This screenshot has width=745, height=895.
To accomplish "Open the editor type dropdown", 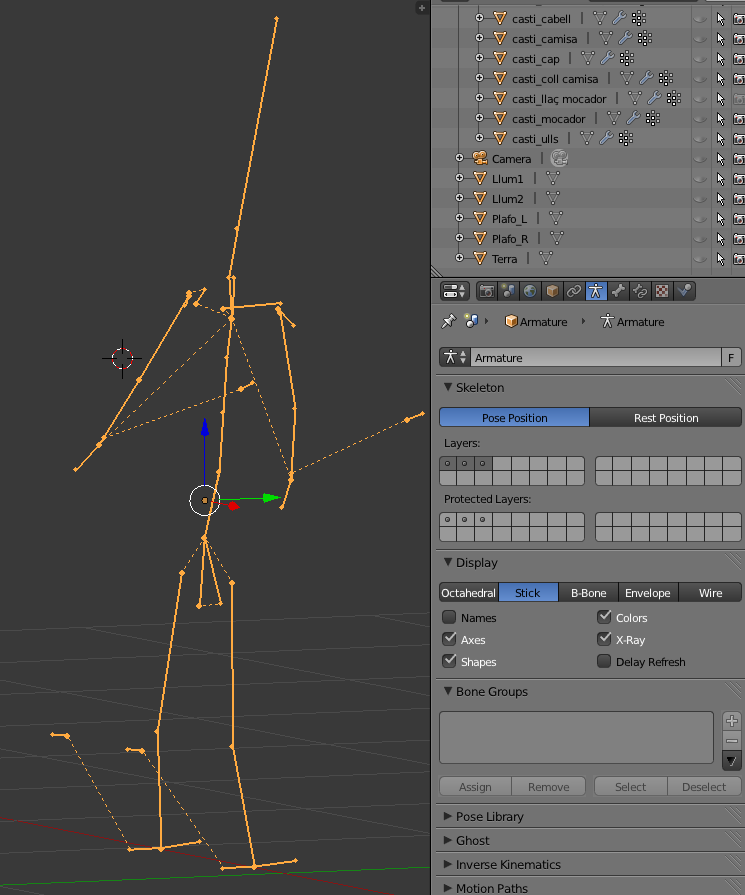I will (455, 291).
